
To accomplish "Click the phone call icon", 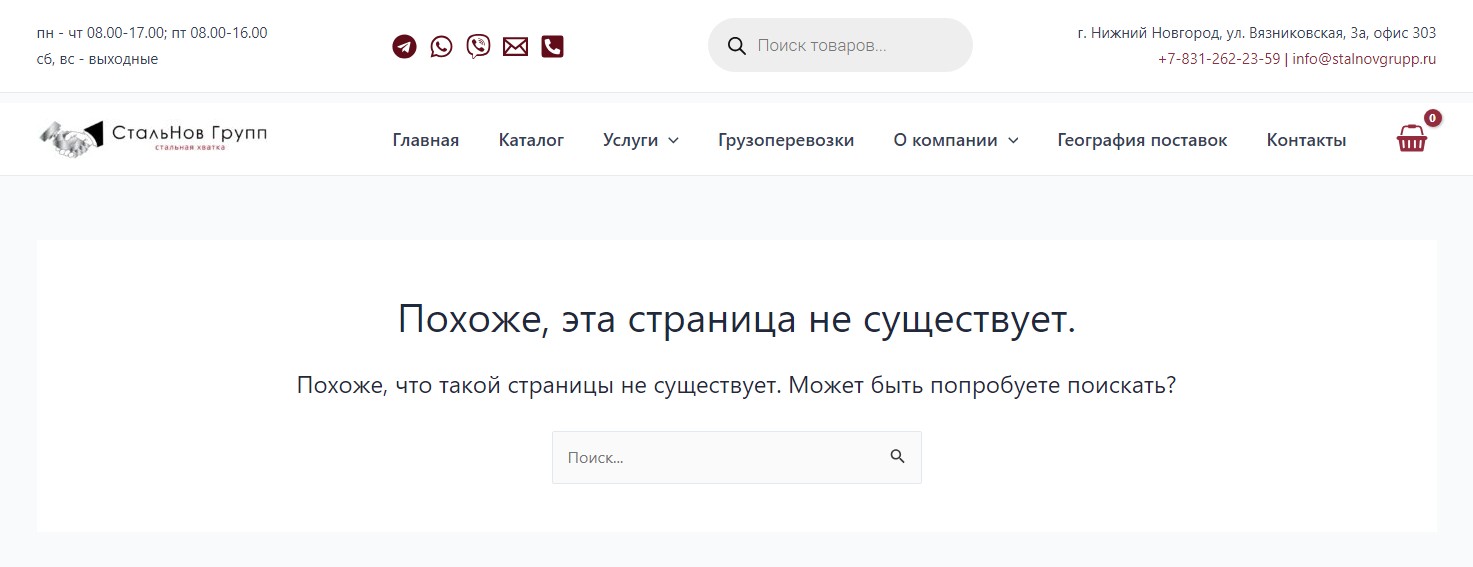I will click(552, 46).
